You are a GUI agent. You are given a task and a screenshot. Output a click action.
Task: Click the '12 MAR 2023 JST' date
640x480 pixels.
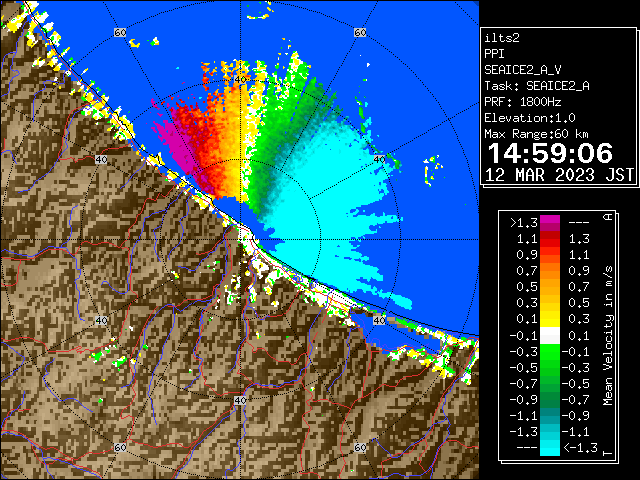559,175
